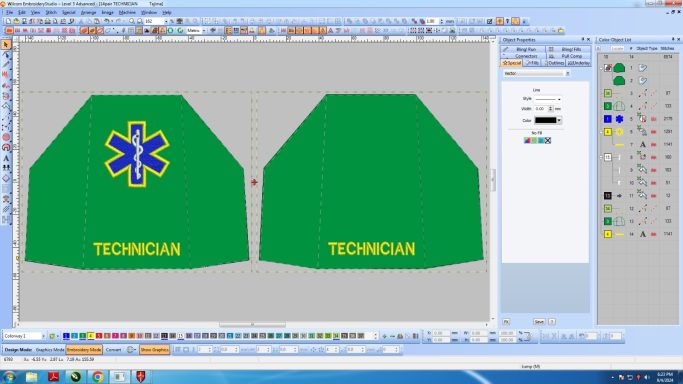683x384 pixels.
Task: Switch to Graphics Mode
Action: coord(50,350)
